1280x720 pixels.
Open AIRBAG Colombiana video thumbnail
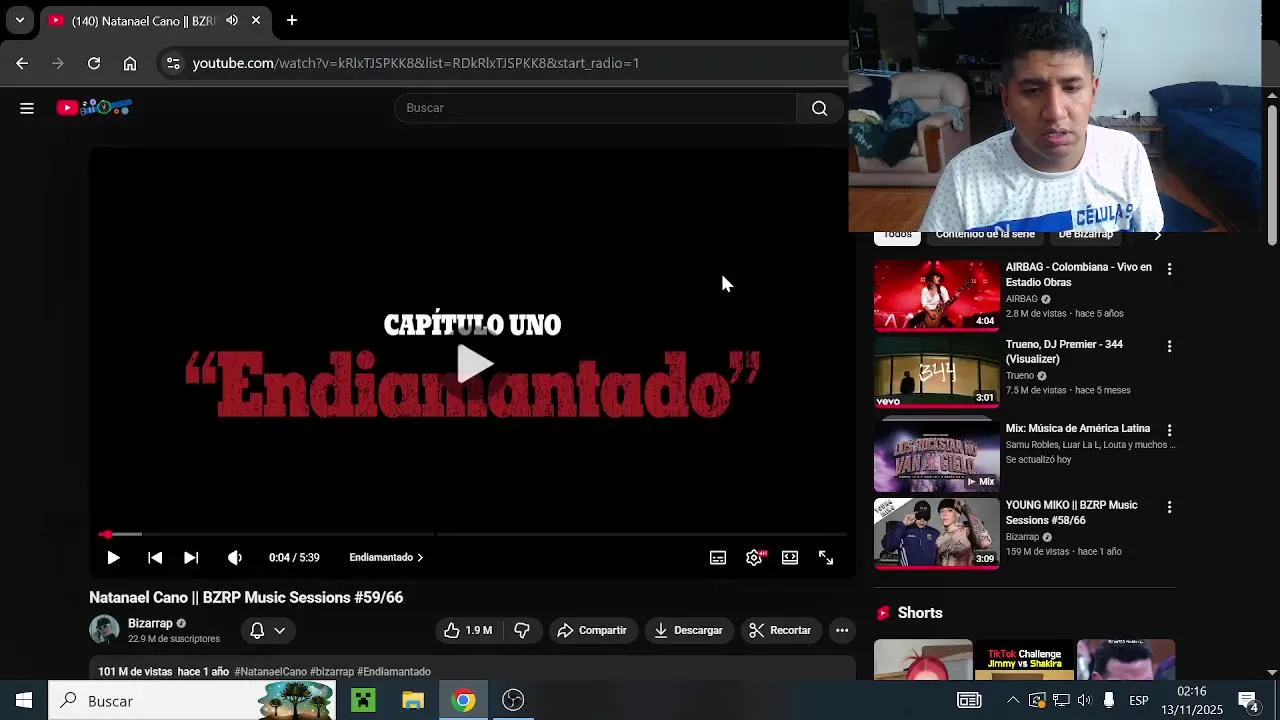pos(937,295)
